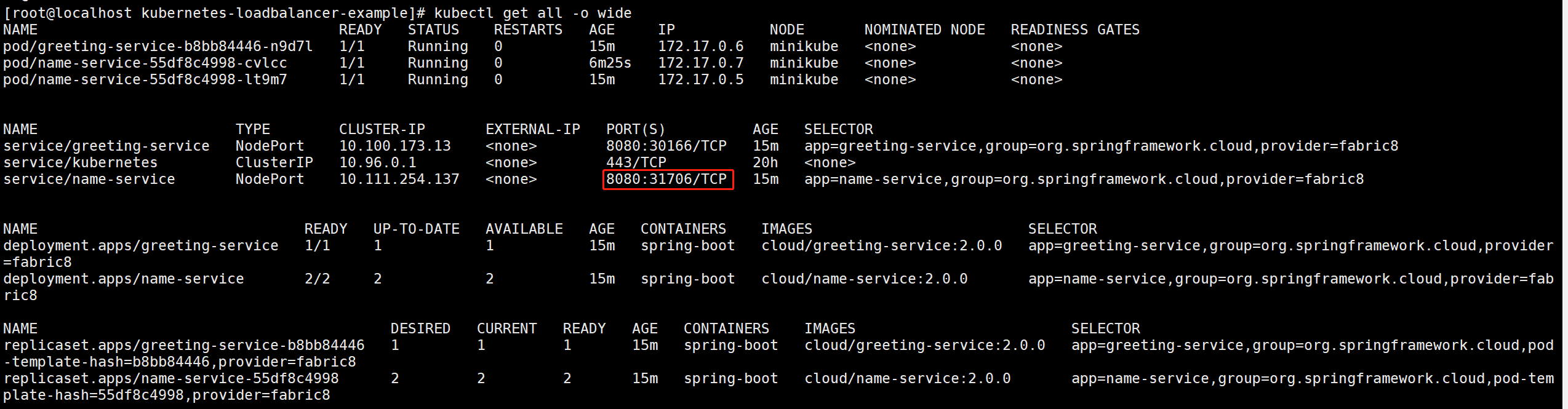Click the ClusterIP type value
1568x409 pixels.
tap(274, 162)
